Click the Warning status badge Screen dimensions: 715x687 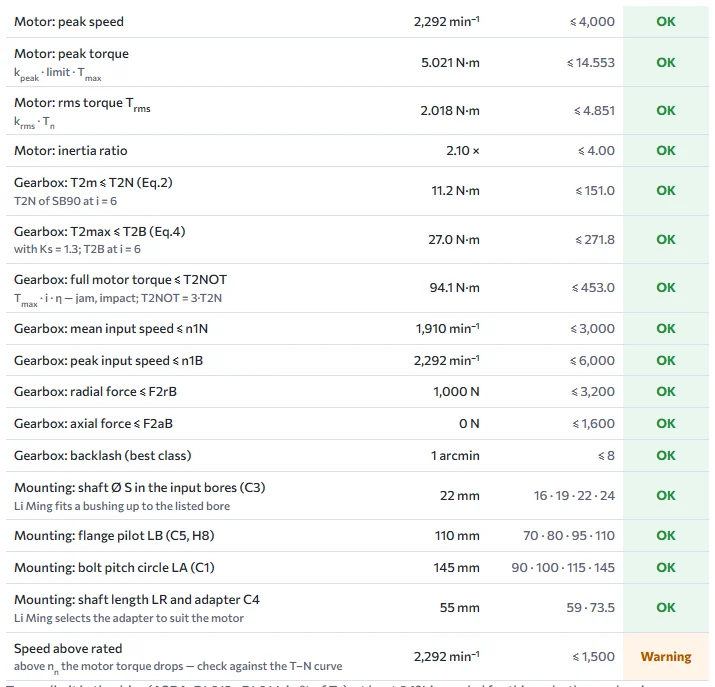(666, 657)
